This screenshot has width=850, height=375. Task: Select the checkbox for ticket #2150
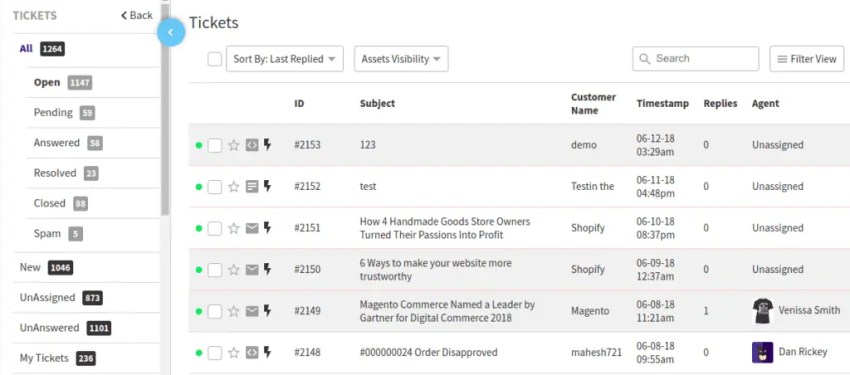[x=215, y=269]
